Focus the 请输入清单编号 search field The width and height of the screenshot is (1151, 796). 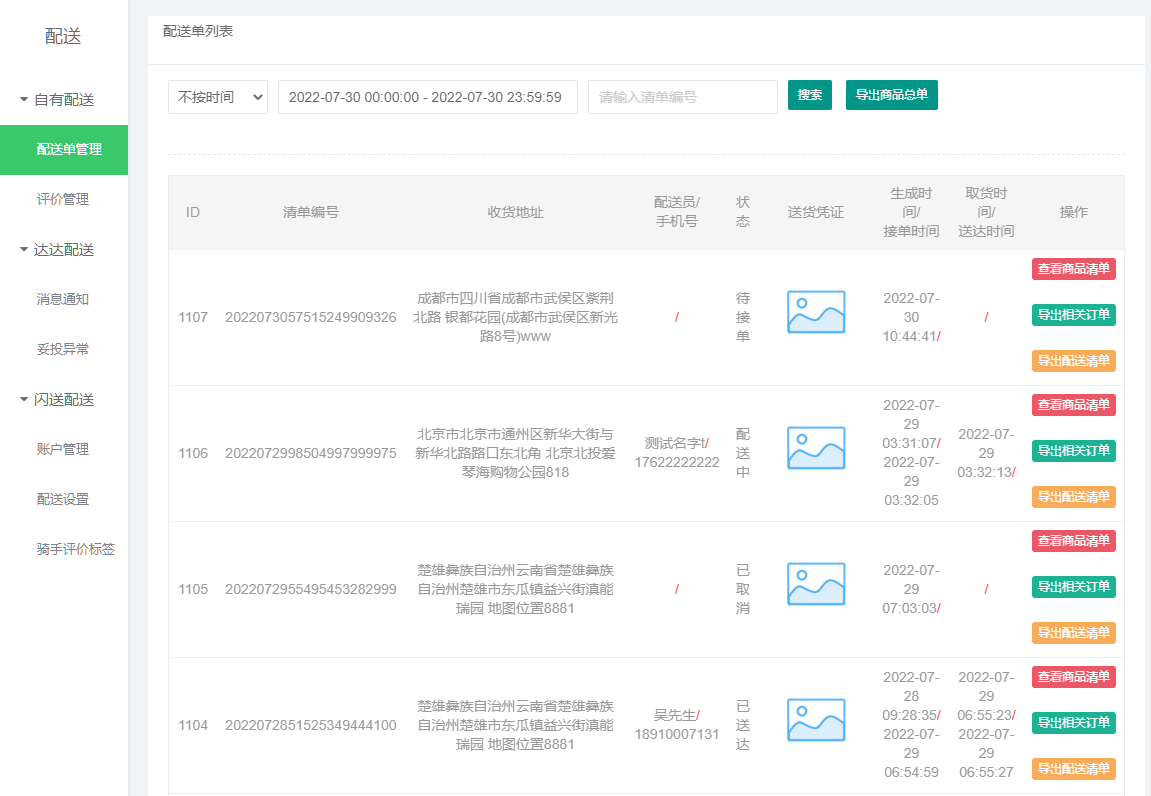(682, 97)
